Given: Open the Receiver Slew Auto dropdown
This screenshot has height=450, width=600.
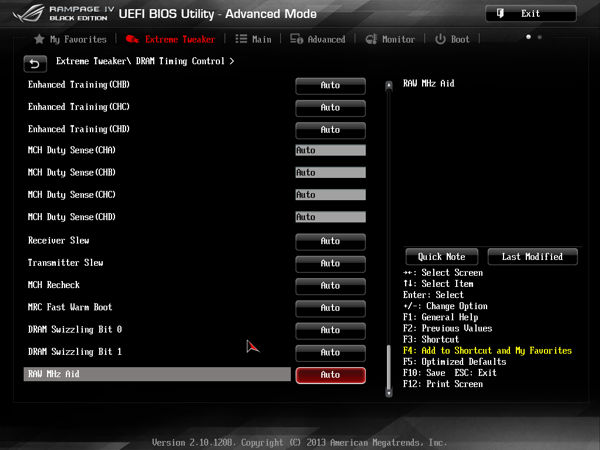Looking at the screenshot, I should [330, 241].
